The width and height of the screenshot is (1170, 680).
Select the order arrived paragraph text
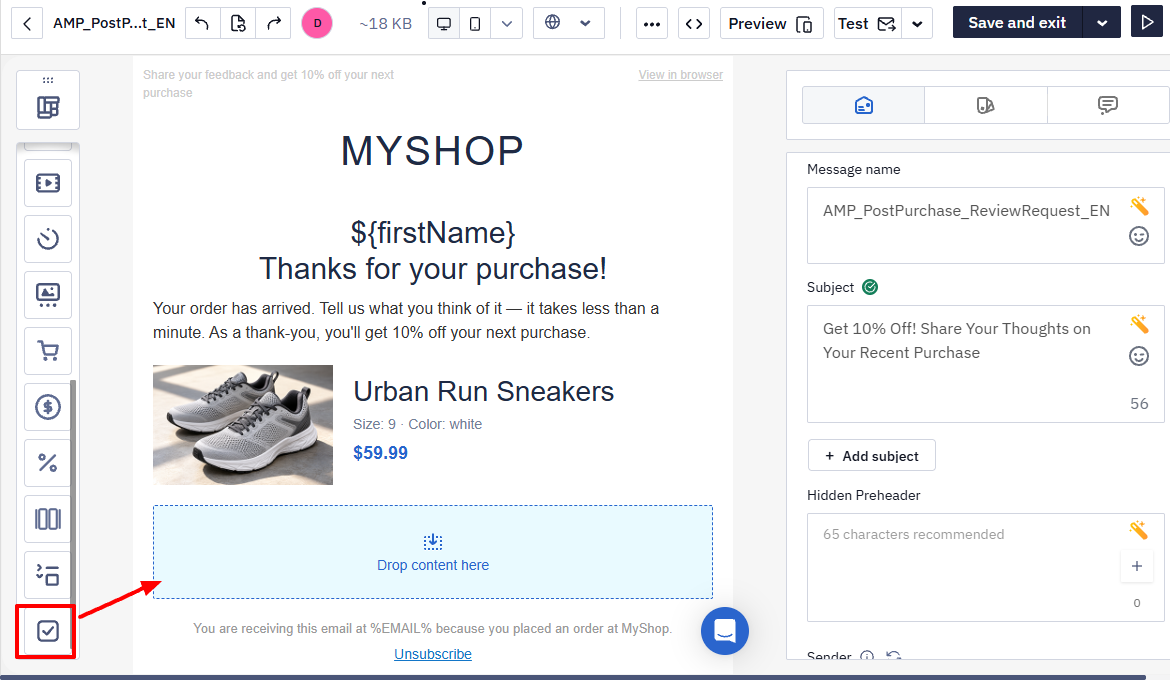(x=407, y=320)
